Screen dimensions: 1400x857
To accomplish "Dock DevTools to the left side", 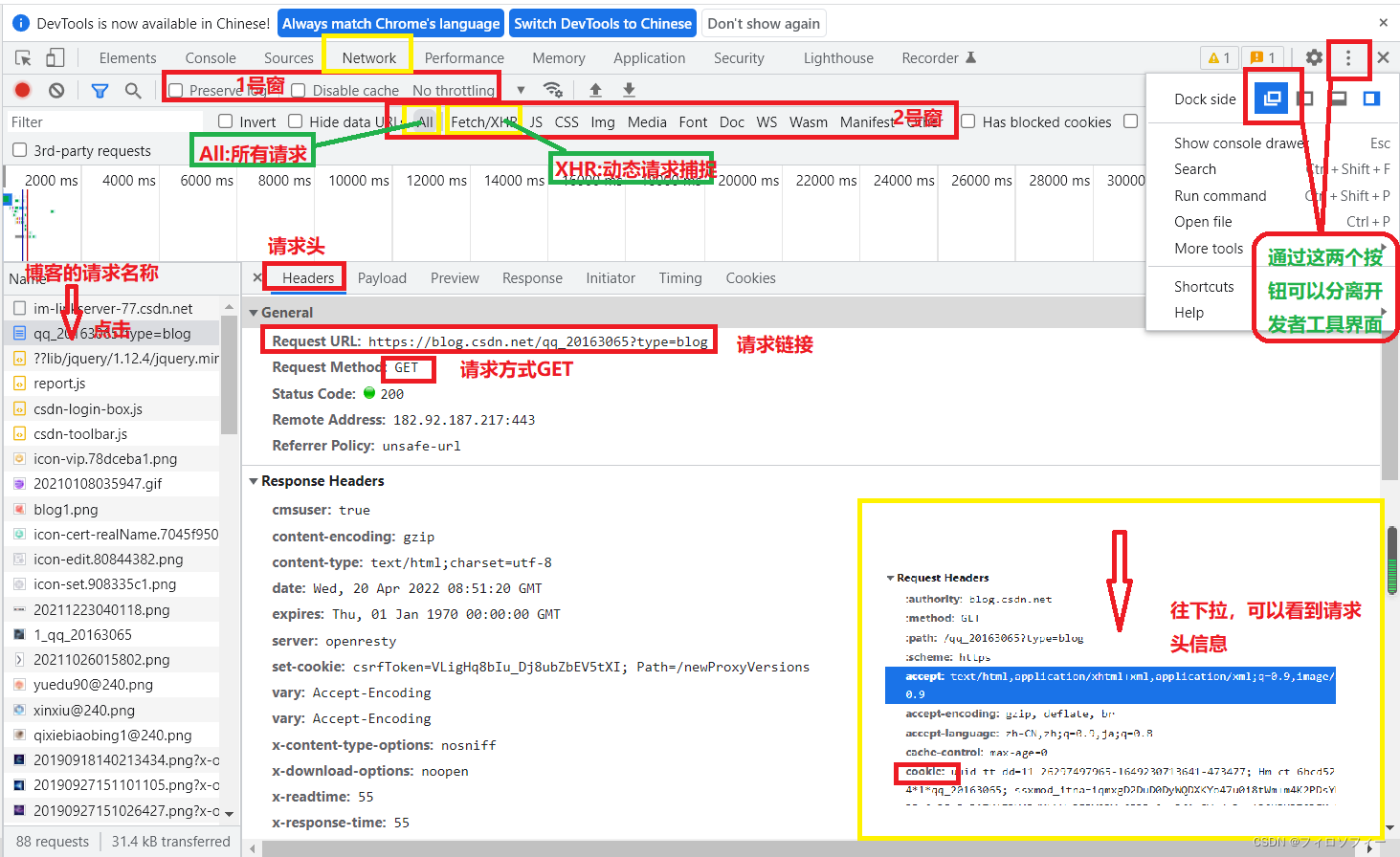I will click(x=1305, y=99).
